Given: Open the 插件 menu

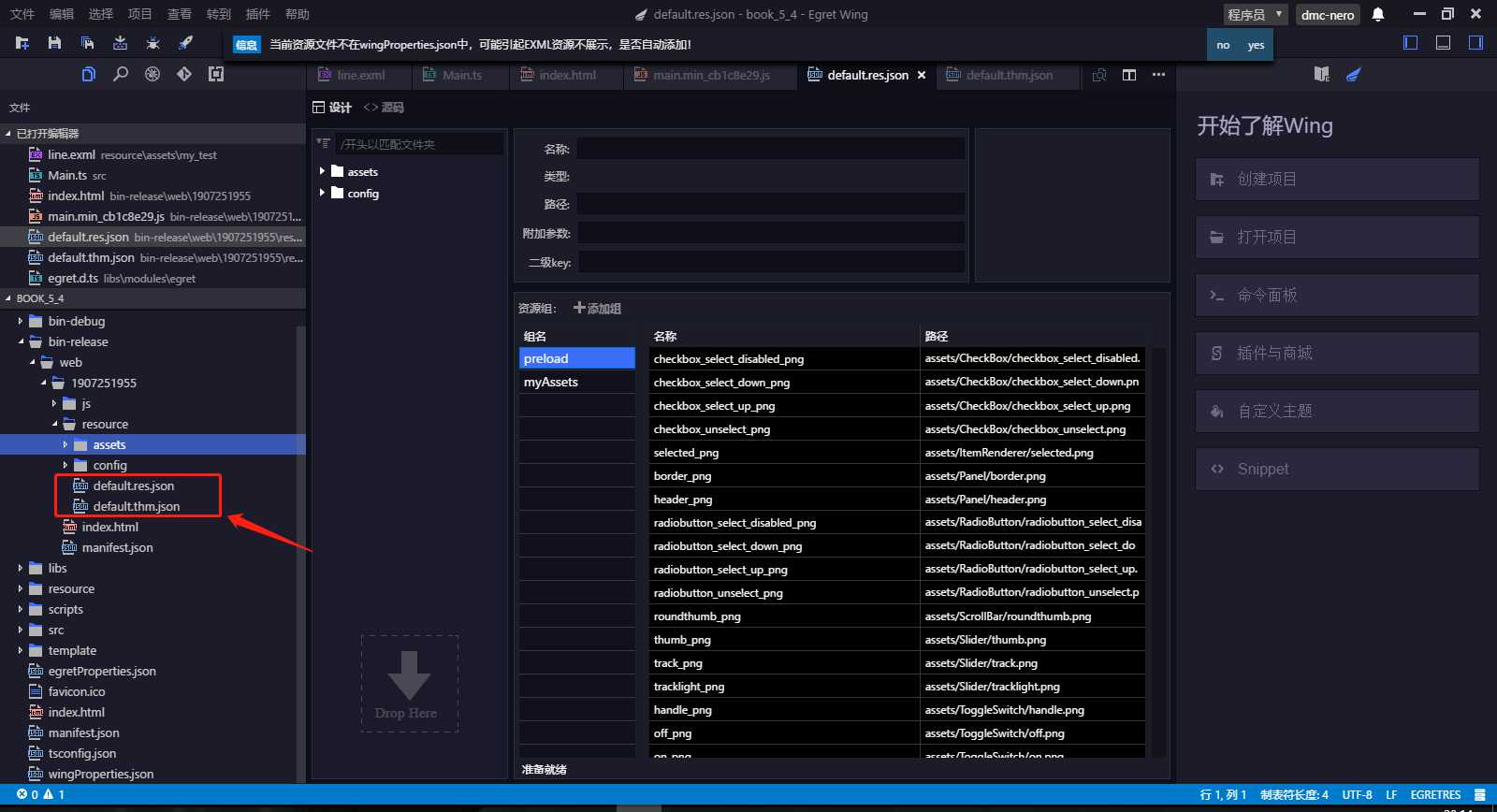Looking at the screenshot, I should click(258, 14).
